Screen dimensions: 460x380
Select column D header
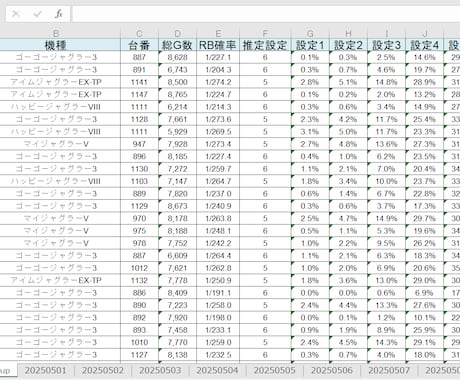178,33
